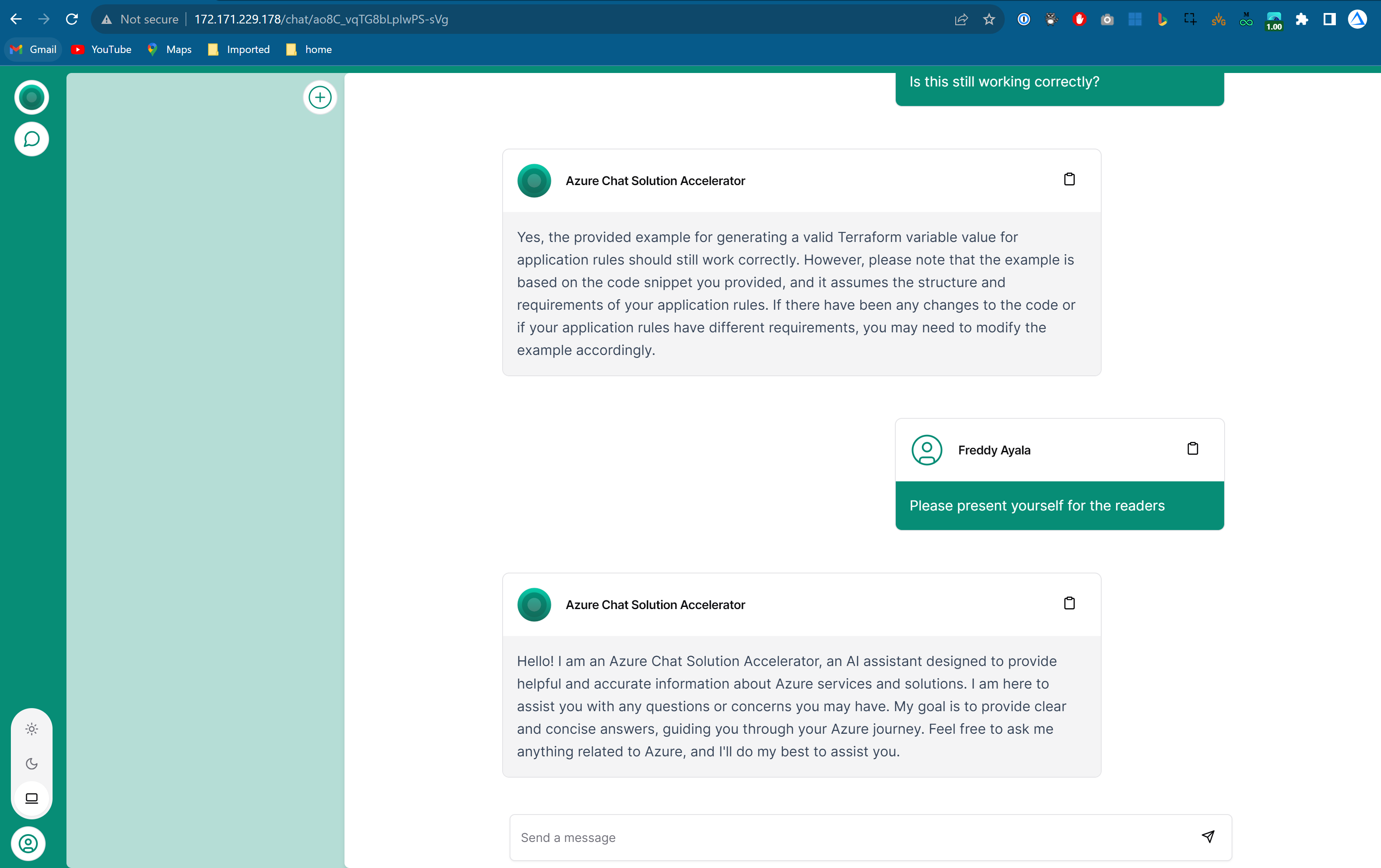This screenshot has width=1381, height=868.
Task: Click the raccoon-face extension icon
Action: (x=1051, y=20)
